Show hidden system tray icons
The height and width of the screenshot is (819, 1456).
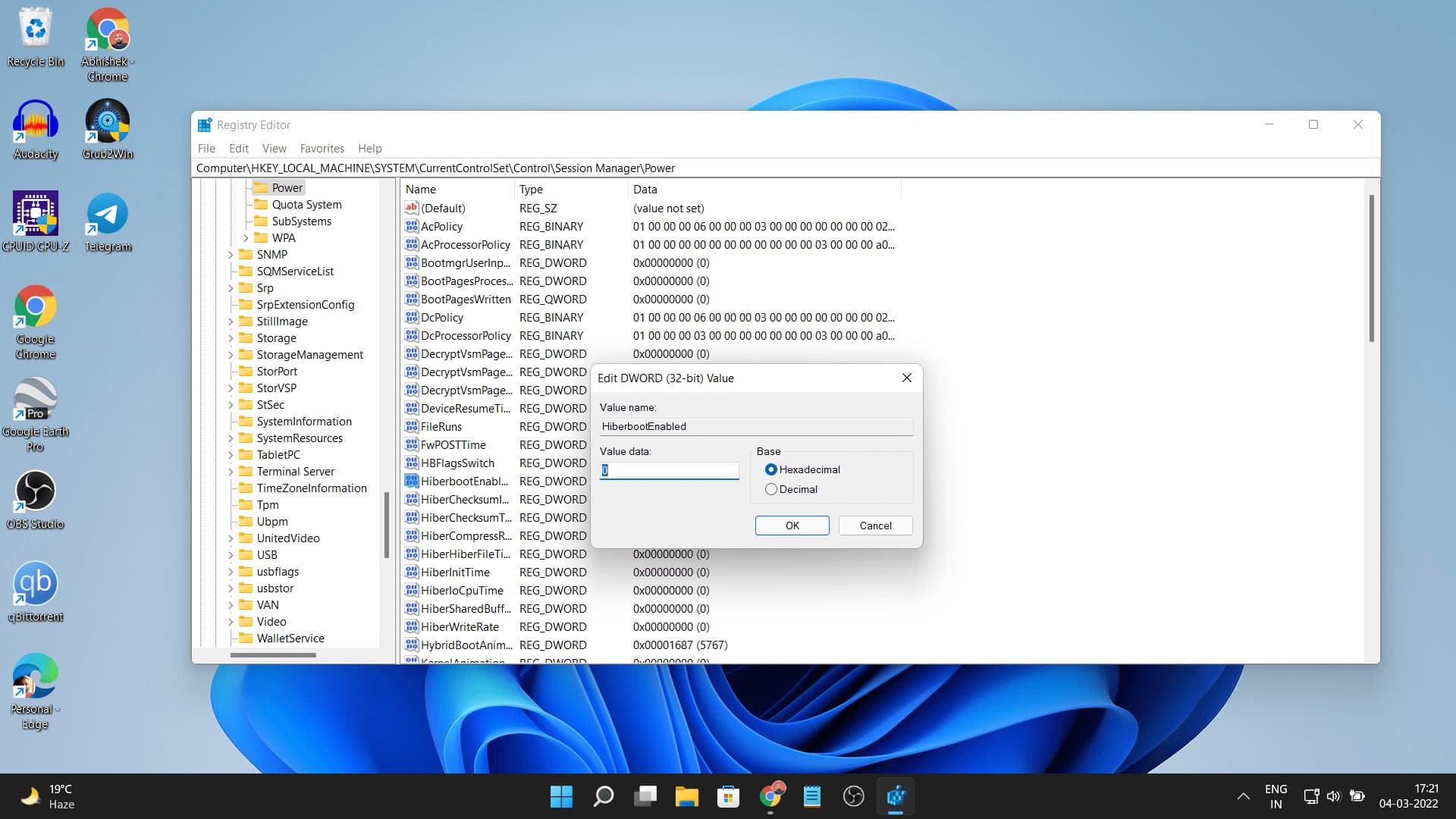(x=1244, y=796)
